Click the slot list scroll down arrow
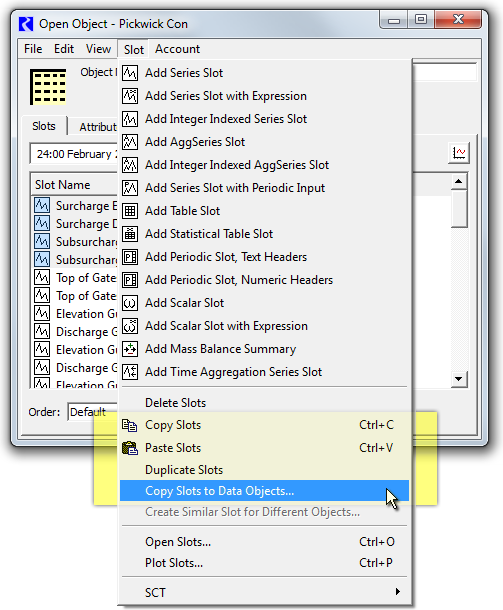The height and width of the screenshot is (610, 503). pos(459,379)
